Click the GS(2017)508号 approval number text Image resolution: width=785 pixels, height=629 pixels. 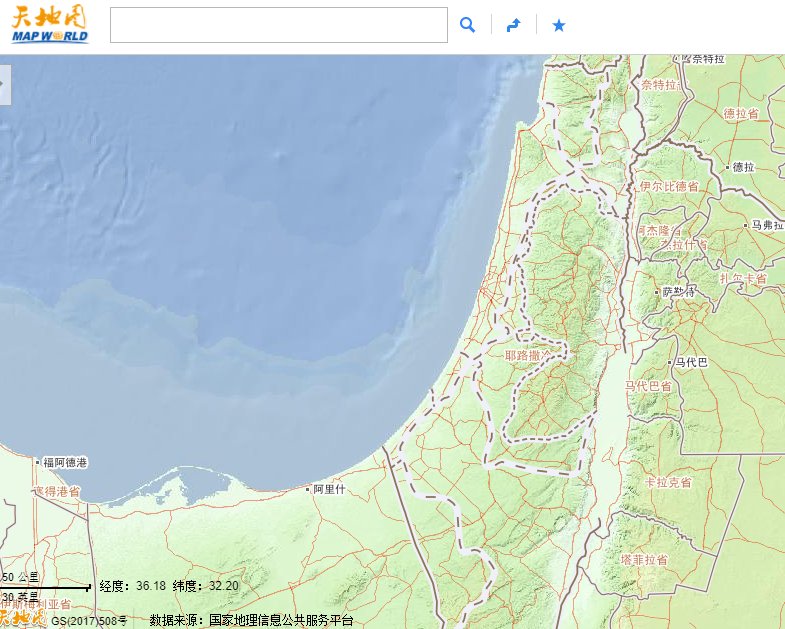[90, 621]
